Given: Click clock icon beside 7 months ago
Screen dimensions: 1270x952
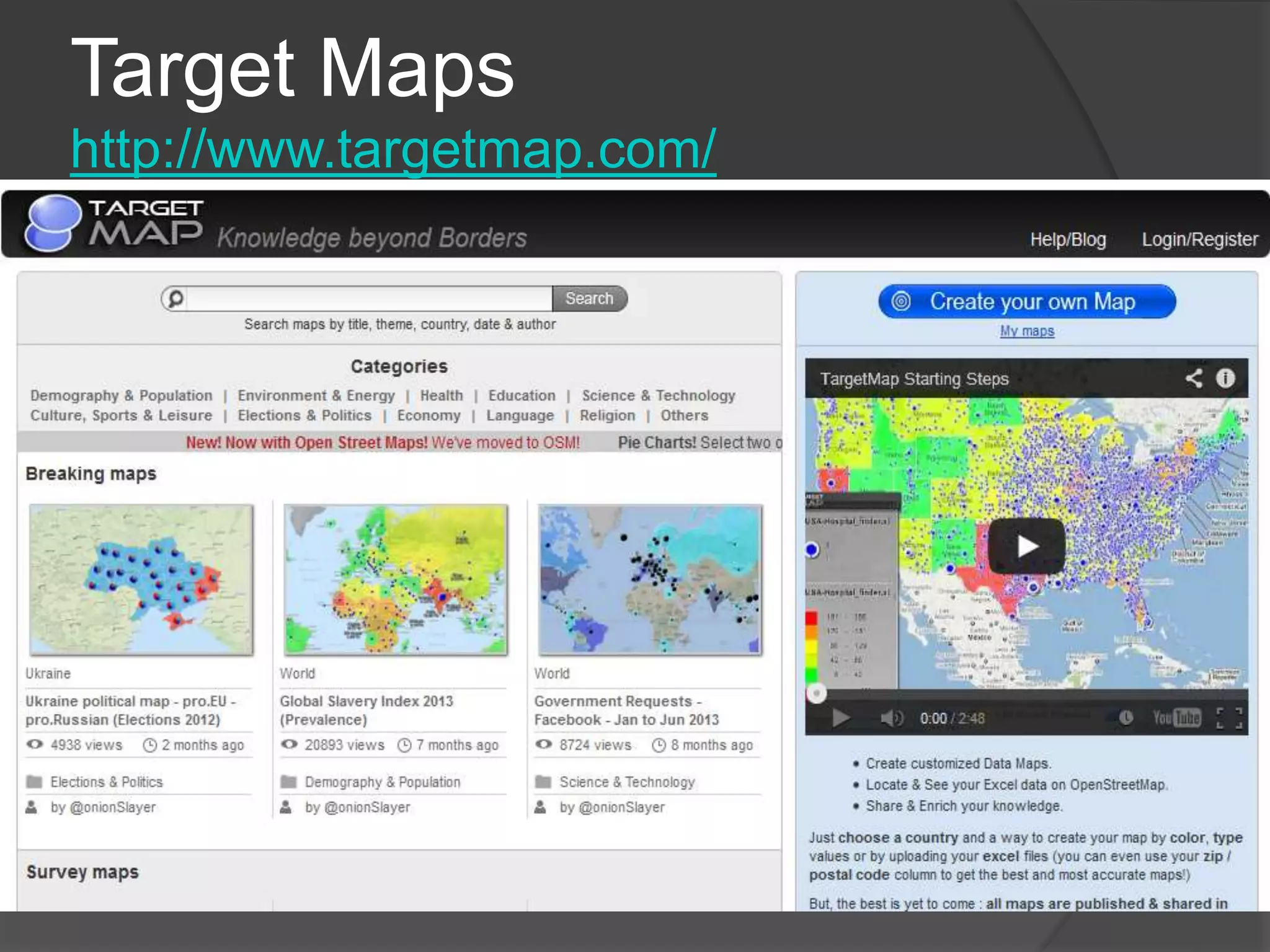Looking at the screenshot, I should click(404, 745).
